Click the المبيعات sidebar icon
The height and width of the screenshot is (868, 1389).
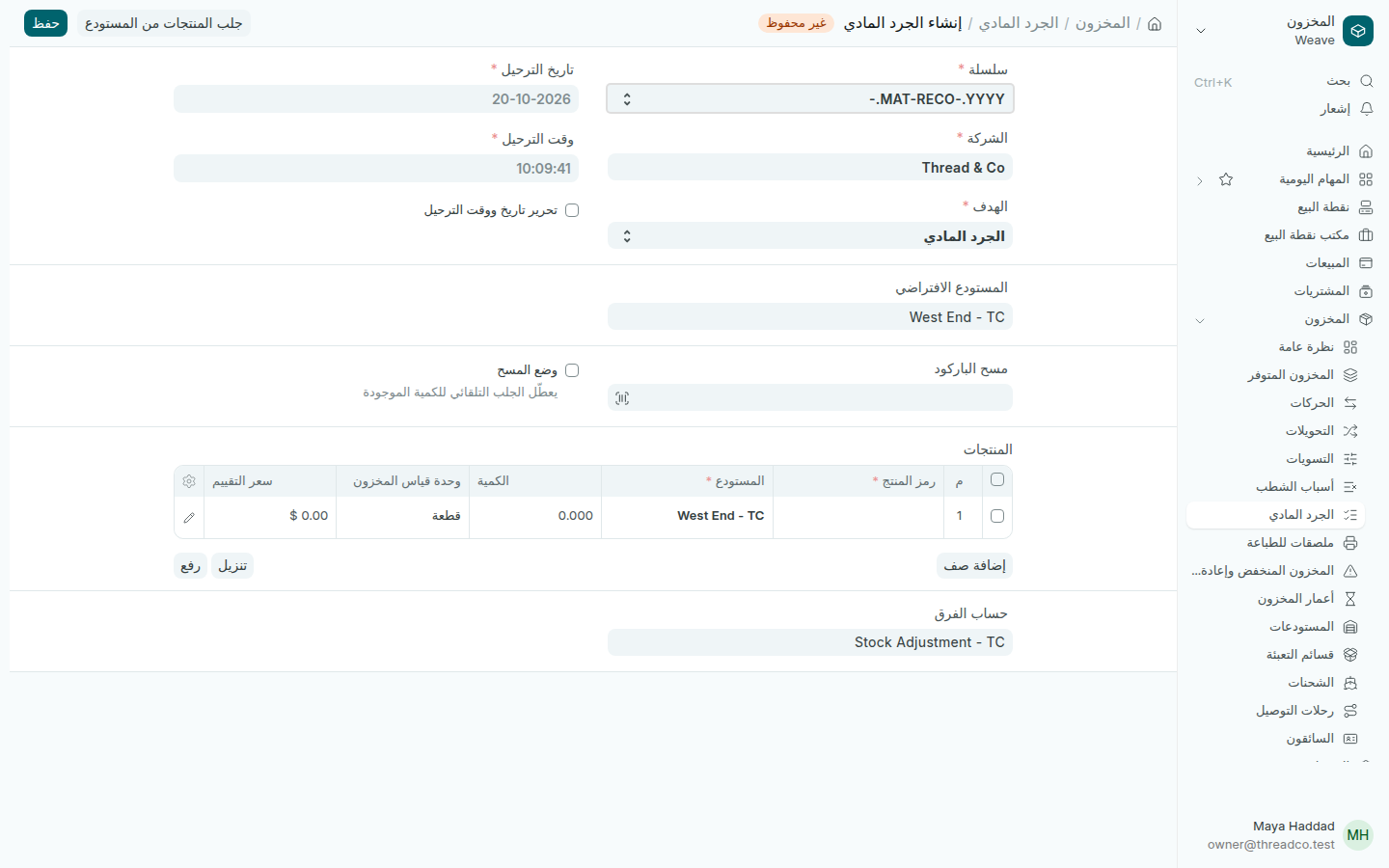1366,263
